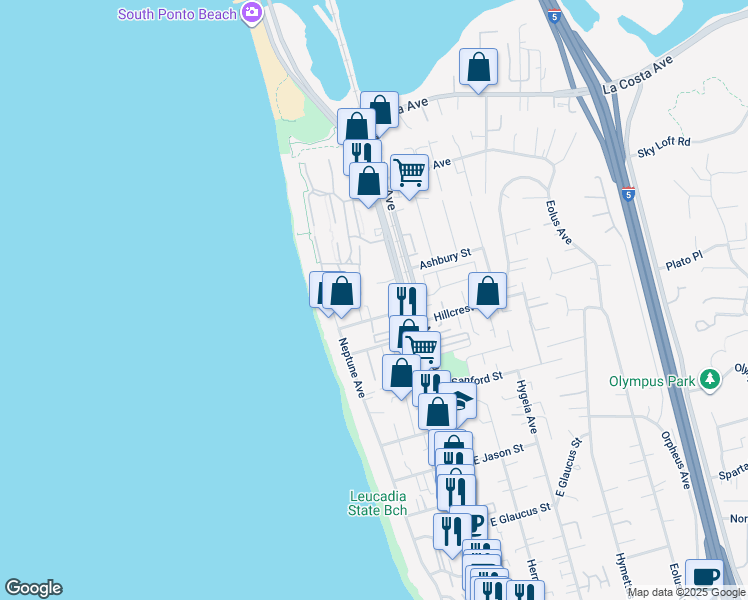This screenshot has height=600, width=748.
Task: Select the Leucadia State Bch label
Action: coord(377,504)
